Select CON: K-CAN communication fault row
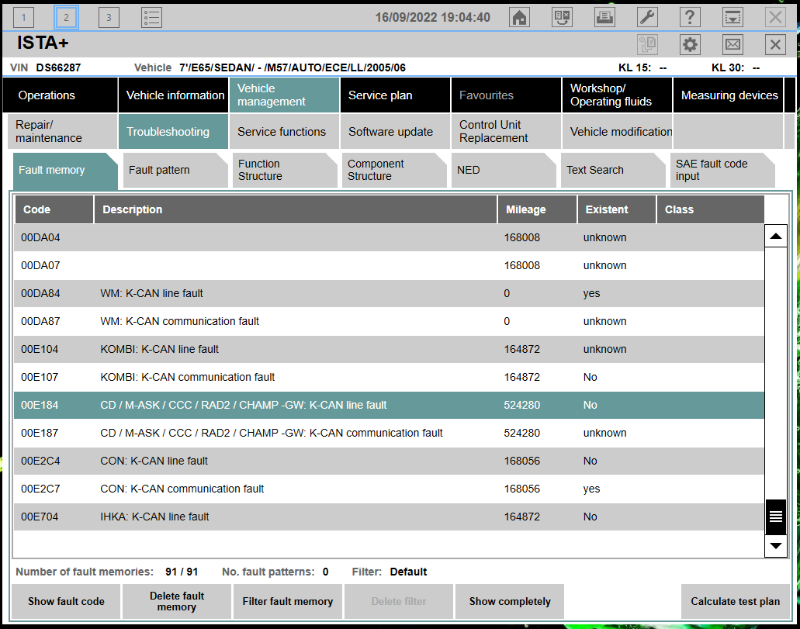Screen dimensions: 800x629 point(389,489)
